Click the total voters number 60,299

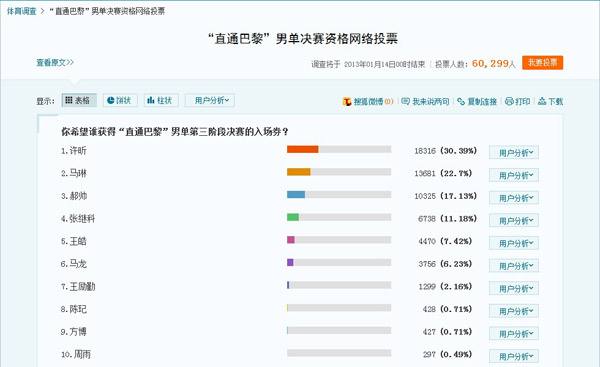490,63
